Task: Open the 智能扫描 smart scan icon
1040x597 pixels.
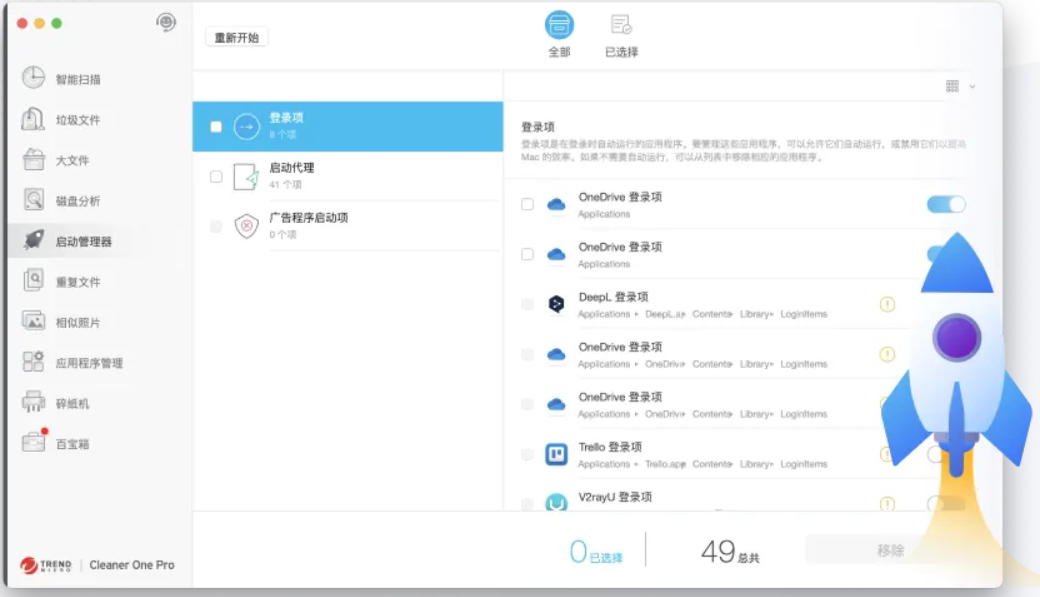Action: [x=33, y=78]
